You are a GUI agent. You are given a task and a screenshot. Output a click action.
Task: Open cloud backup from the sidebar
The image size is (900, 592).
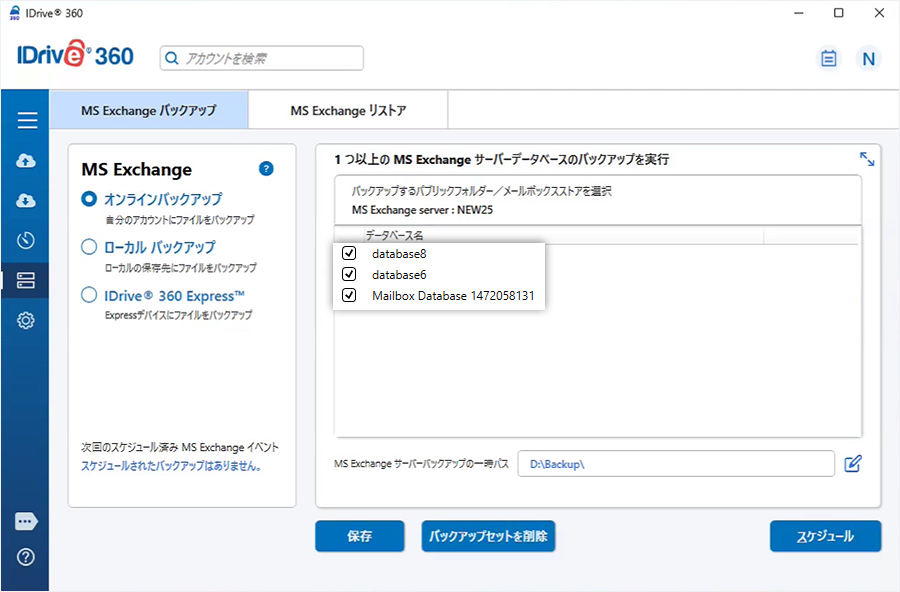coord(27,161)
